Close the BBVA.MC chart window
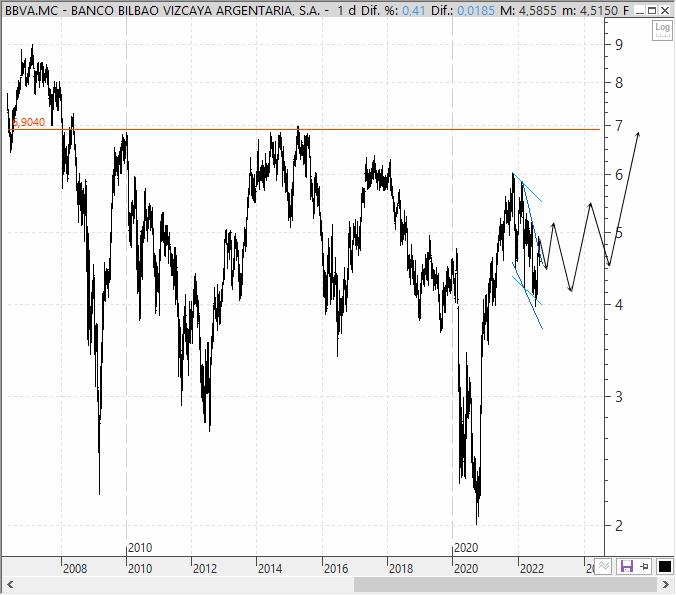 (665, 10)
